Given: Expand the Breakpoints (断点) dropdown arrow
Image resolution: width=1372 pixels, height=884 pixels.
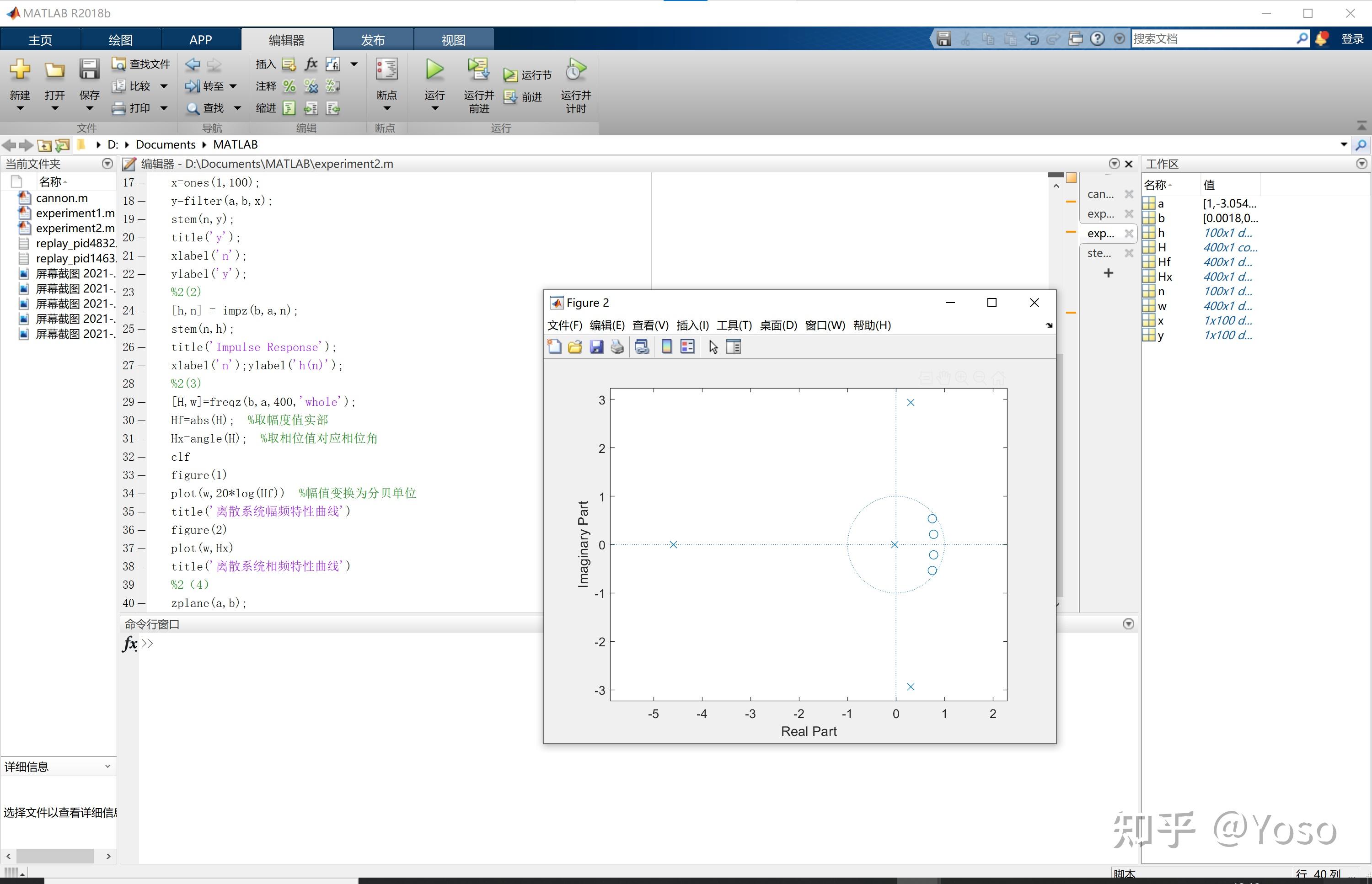Looking at the screenshot, I should click(386, 108).
